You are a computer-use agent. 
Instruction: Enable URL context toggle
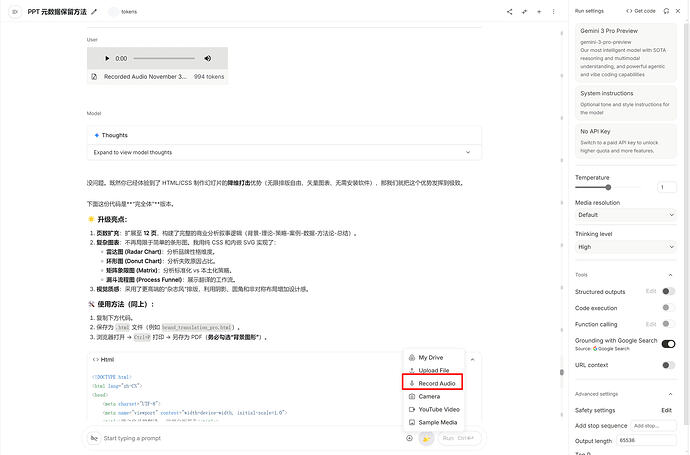click(x=668, y=365)
